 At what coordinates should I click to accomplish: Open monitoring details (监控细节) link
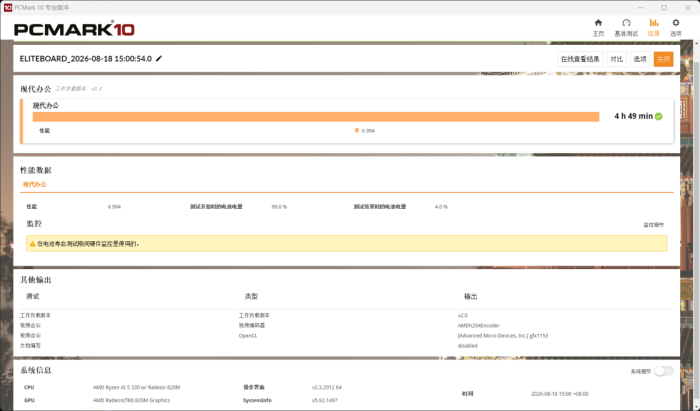(x=654, y=225)
